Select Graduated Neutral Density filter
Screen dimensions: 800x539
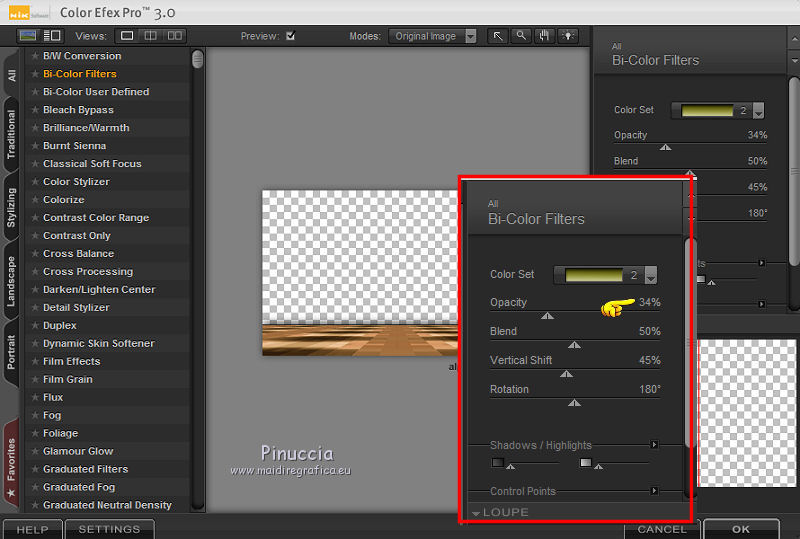point(107,505)
